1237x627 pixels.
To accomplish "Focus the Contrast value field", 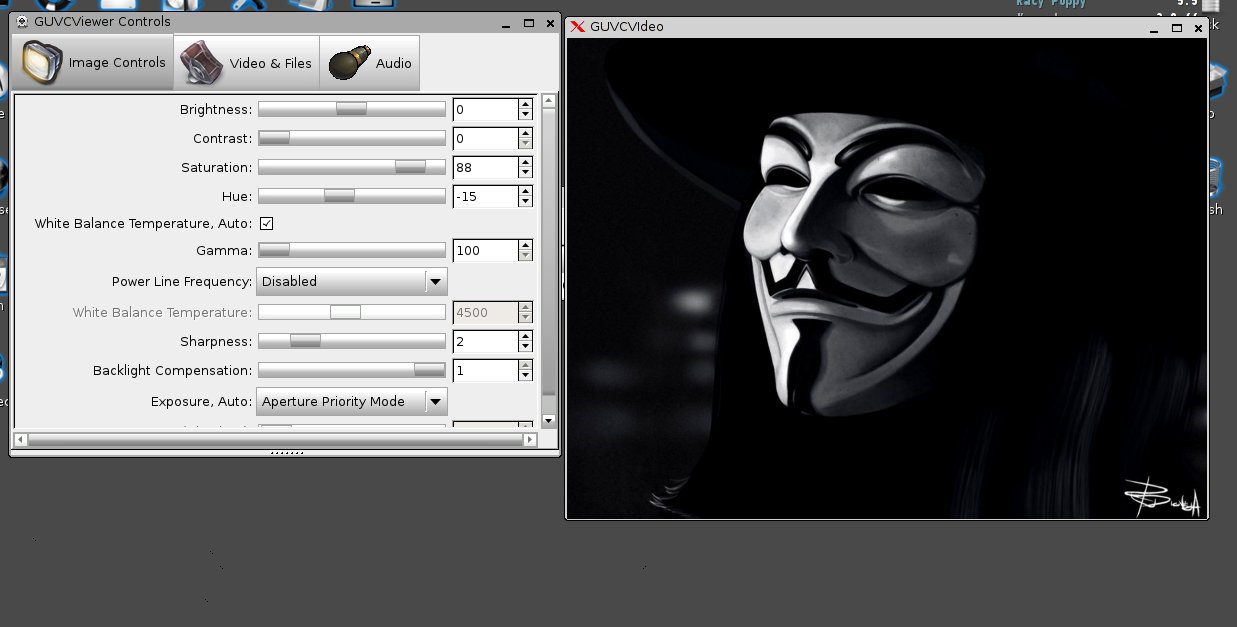I will coord(485,138).
